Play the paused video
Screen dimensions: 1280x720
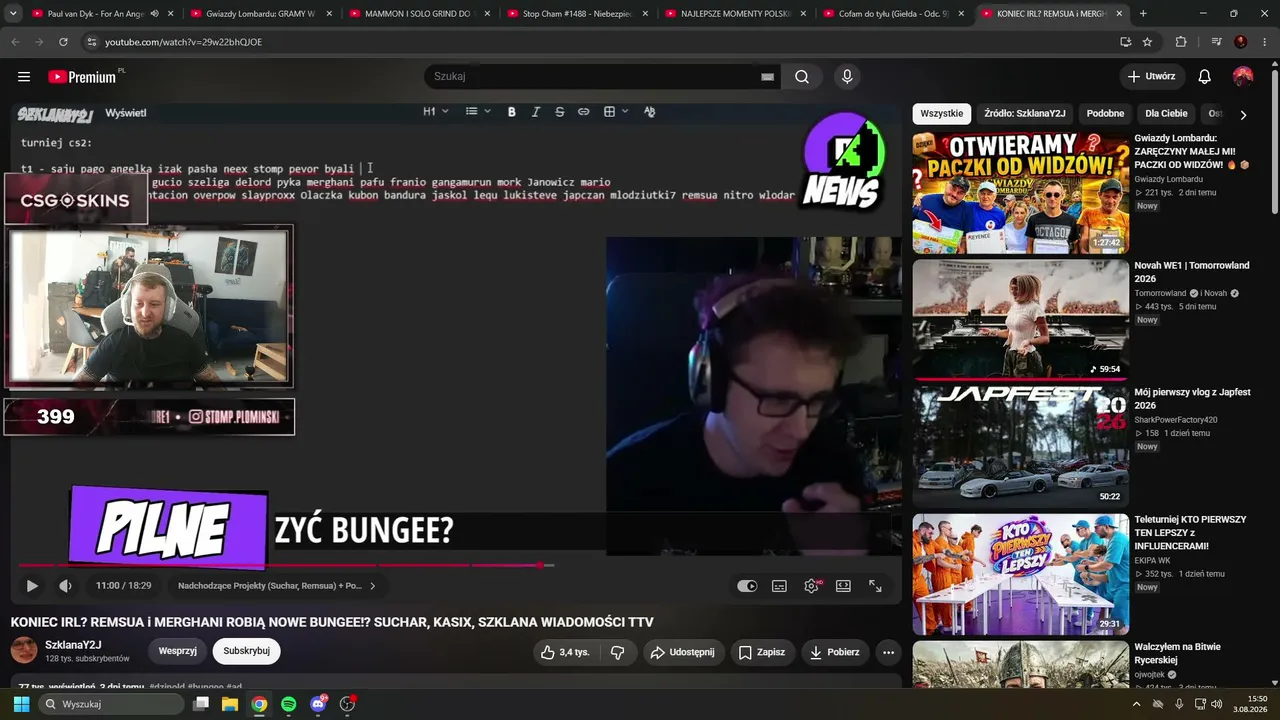(x=32, y=586)
